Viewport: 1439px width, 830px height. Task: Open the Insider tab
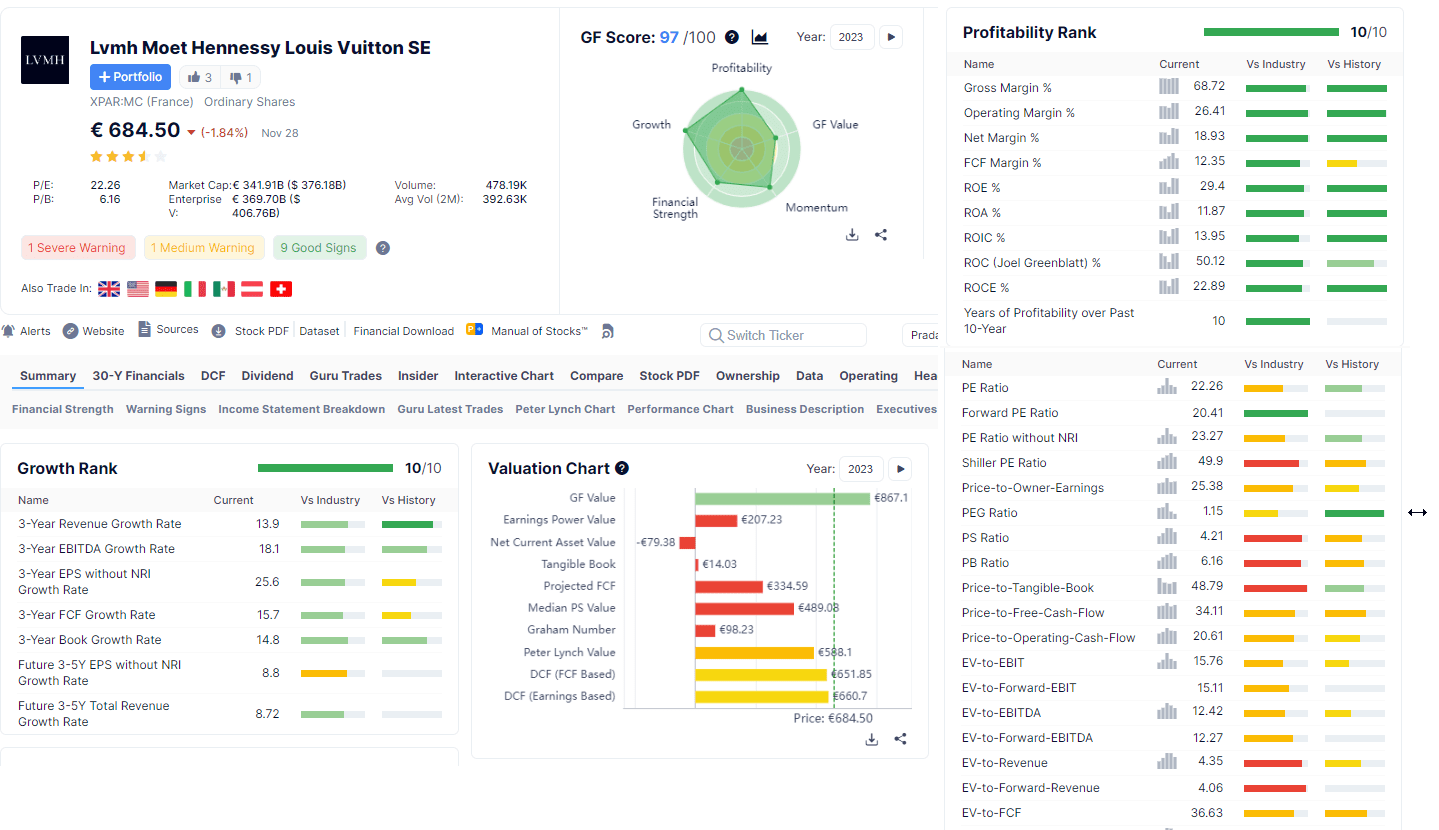click(418, 376)
